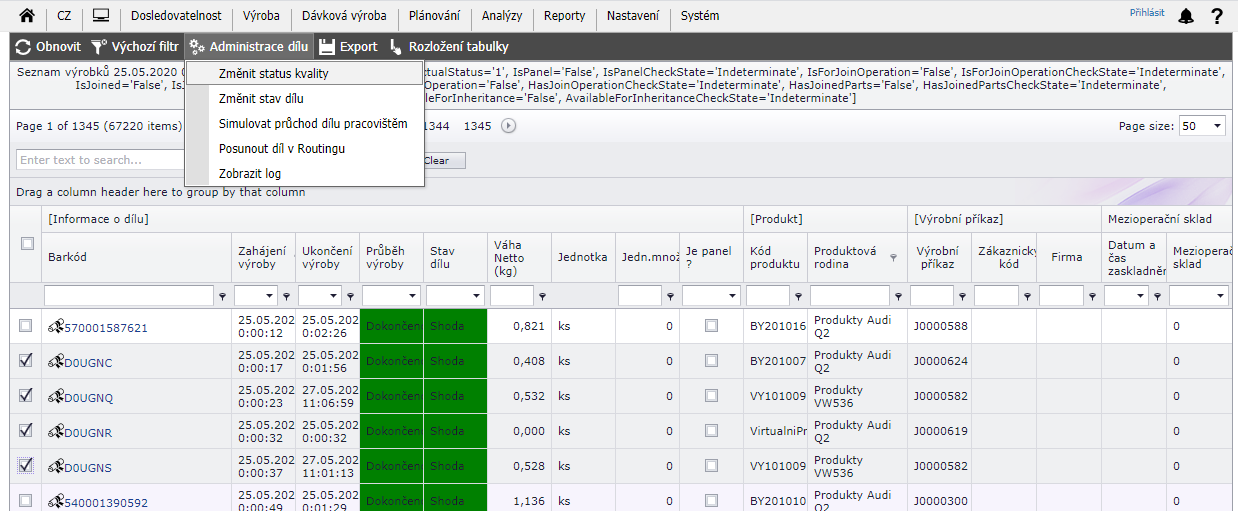Expand the Stav dílu filter dropdown
1238x511 pixels.
click(476, 296)
